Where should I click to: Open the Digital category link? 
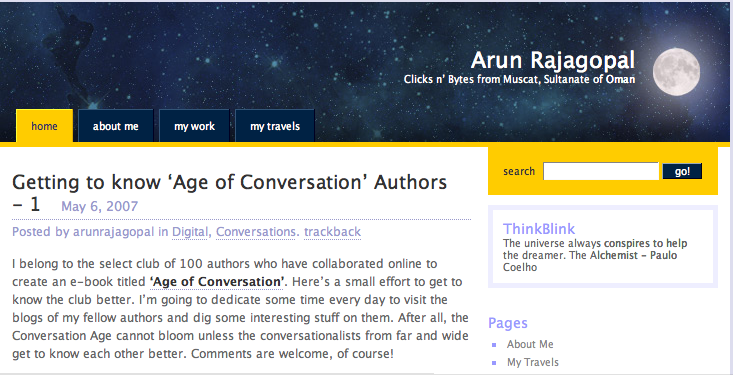pos(190,231)
